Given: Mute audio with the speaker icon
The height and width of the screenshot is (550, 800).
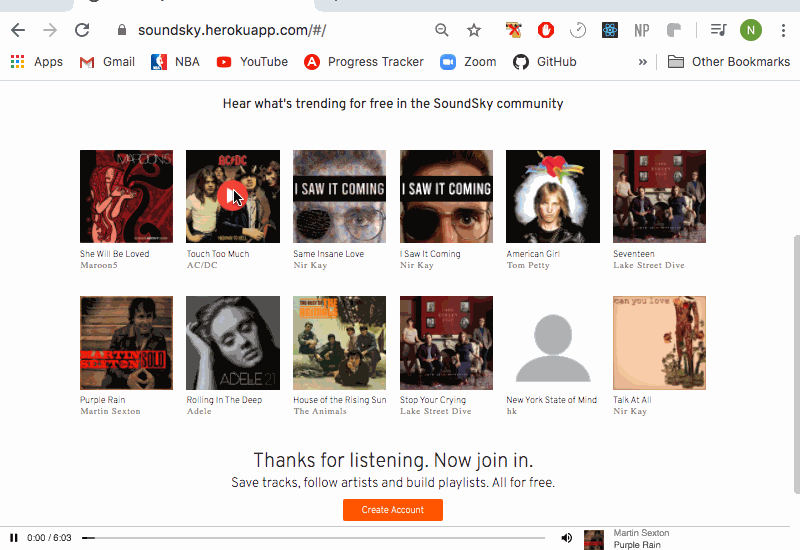Looking at the screenshot, I should 566,538.
